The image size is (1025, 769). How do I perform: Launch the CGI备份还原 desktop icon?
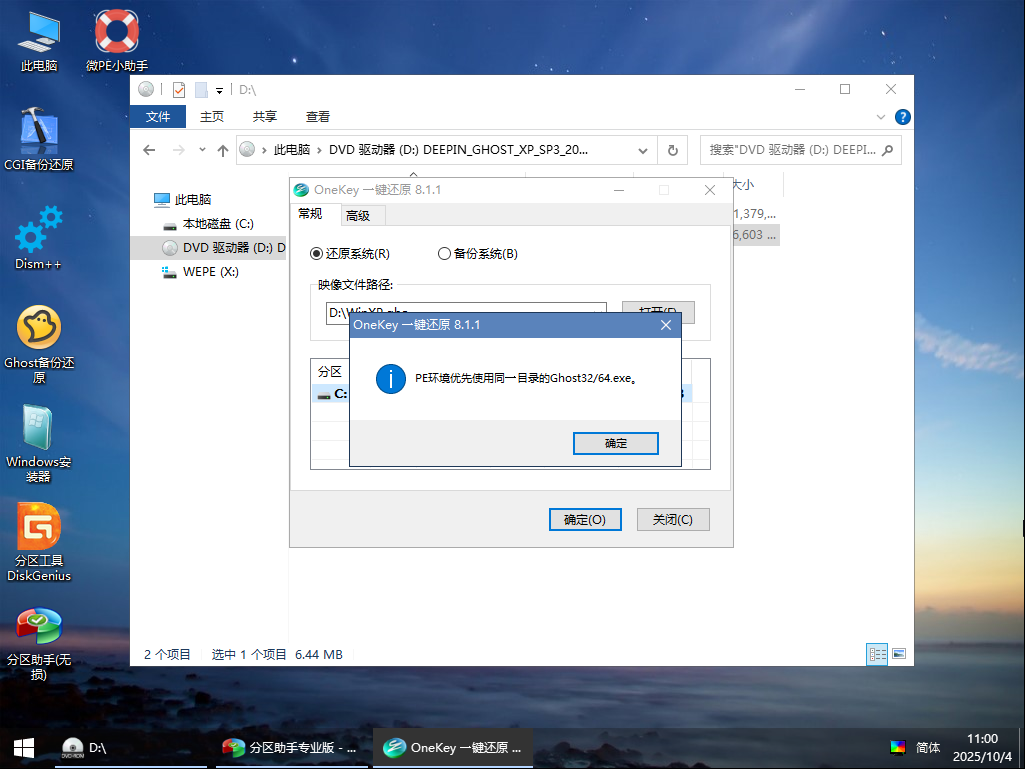tap(39, 139)
